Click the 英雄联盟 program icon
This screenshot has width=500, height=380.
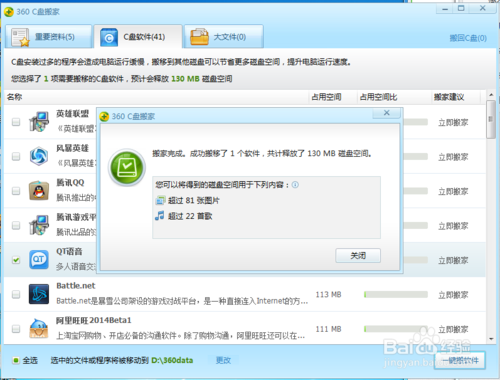pos(39,122)
